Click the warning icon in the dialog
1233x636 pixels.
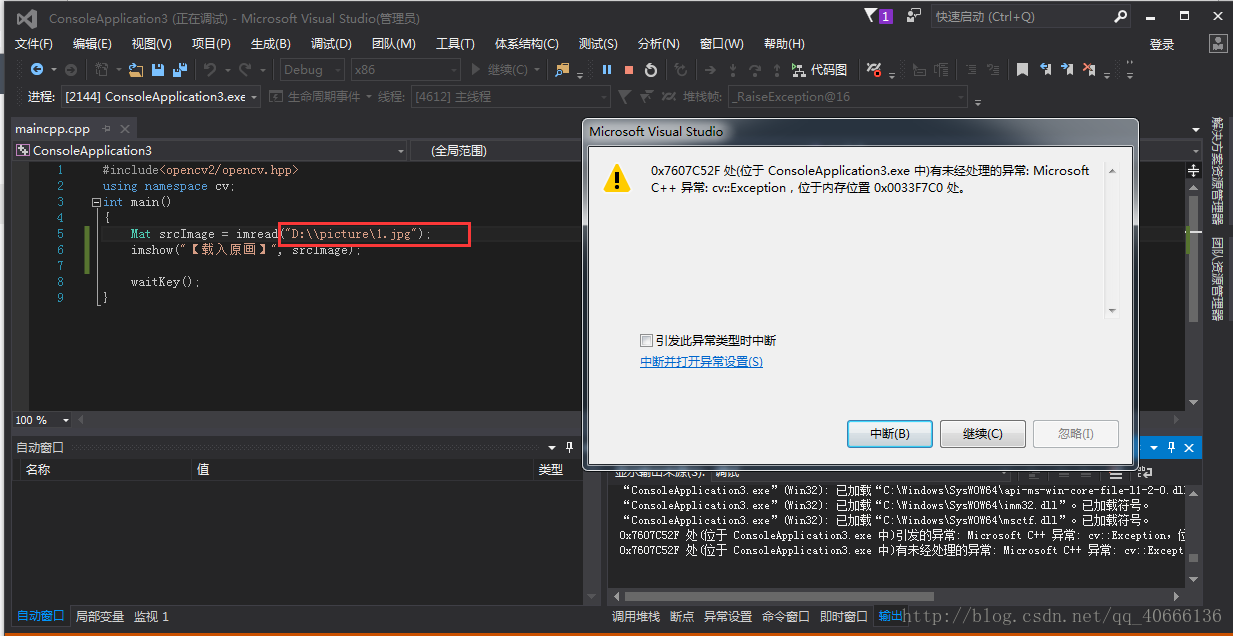click(617, 179)
